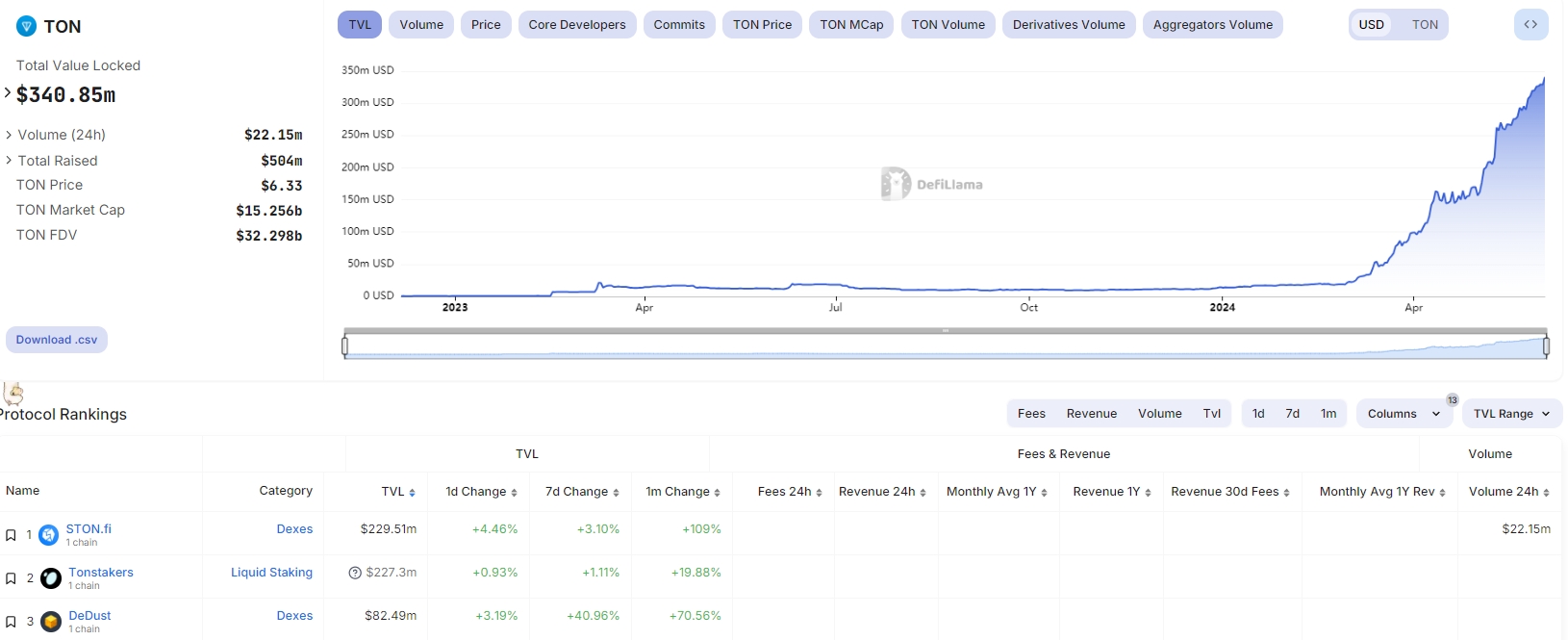Sort by Monthly Avg 1Y Rev column
Viewport: 1568px width, 640px height.
click(x=1382, y=492)
